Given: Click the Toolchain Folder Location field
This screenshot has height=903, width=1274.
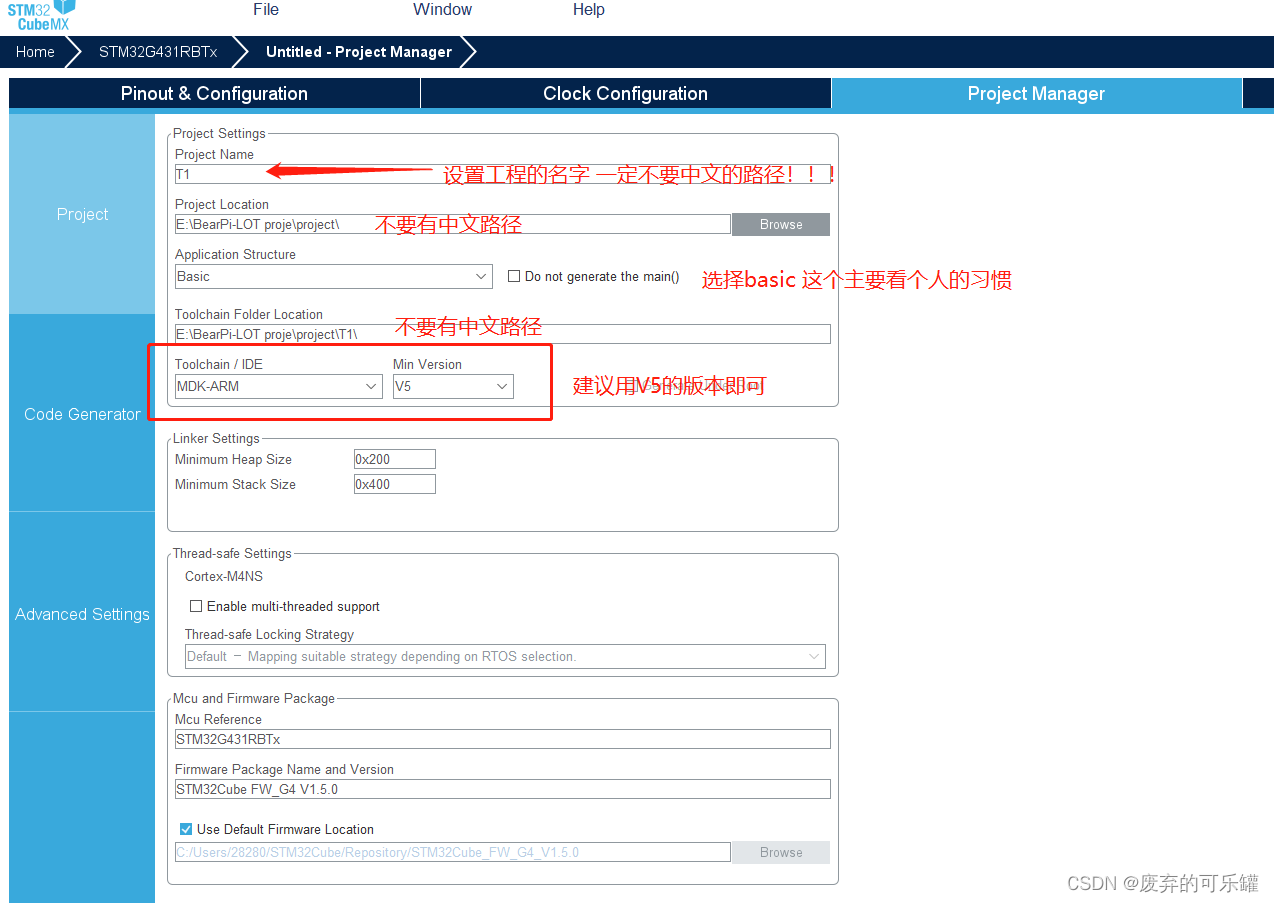Looking at the screenshot, I should pyautogui.click(x=502, y=334).
